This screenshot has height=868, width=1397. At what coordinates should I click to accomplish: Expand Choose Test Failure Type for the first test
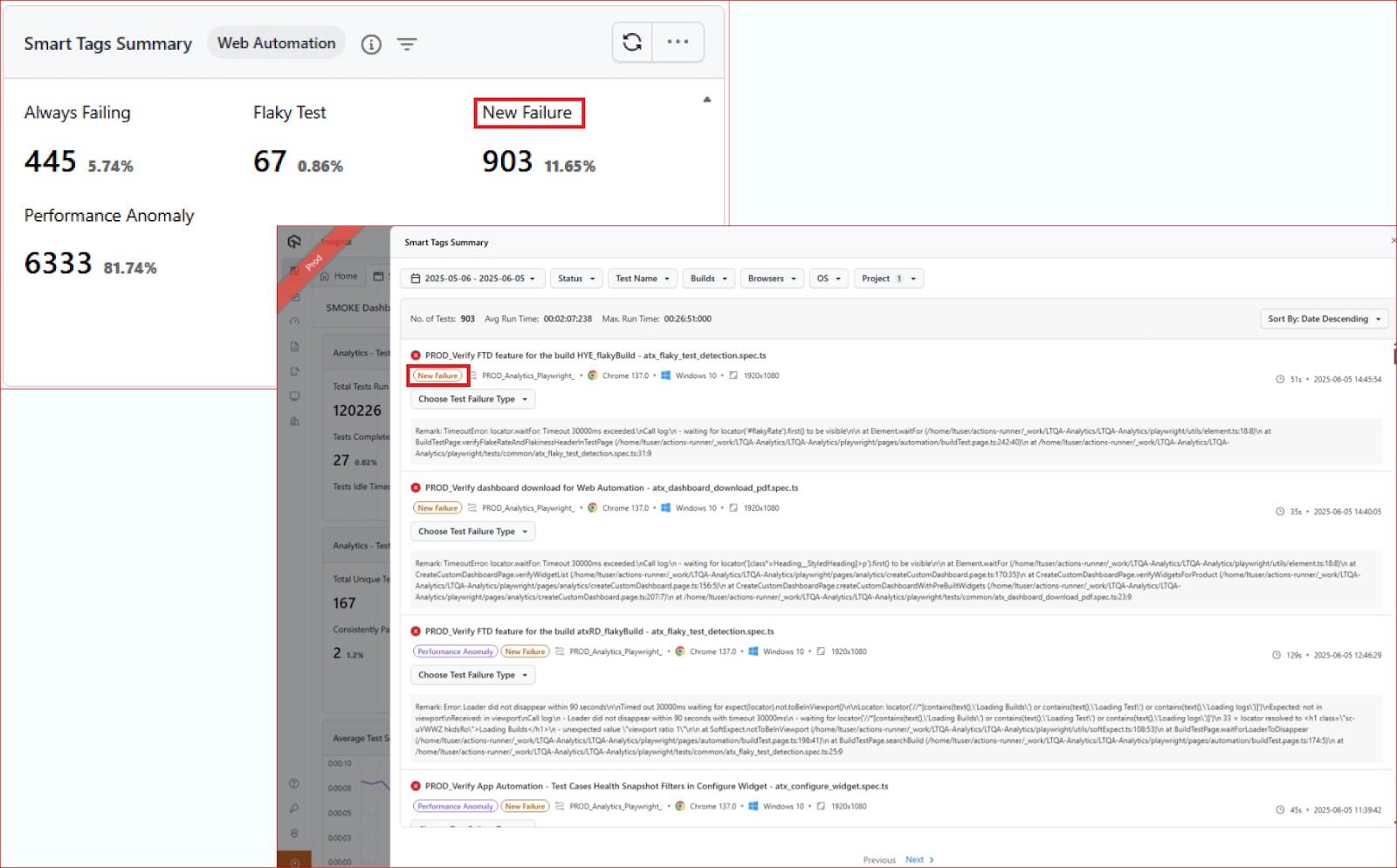click(472, 398)
